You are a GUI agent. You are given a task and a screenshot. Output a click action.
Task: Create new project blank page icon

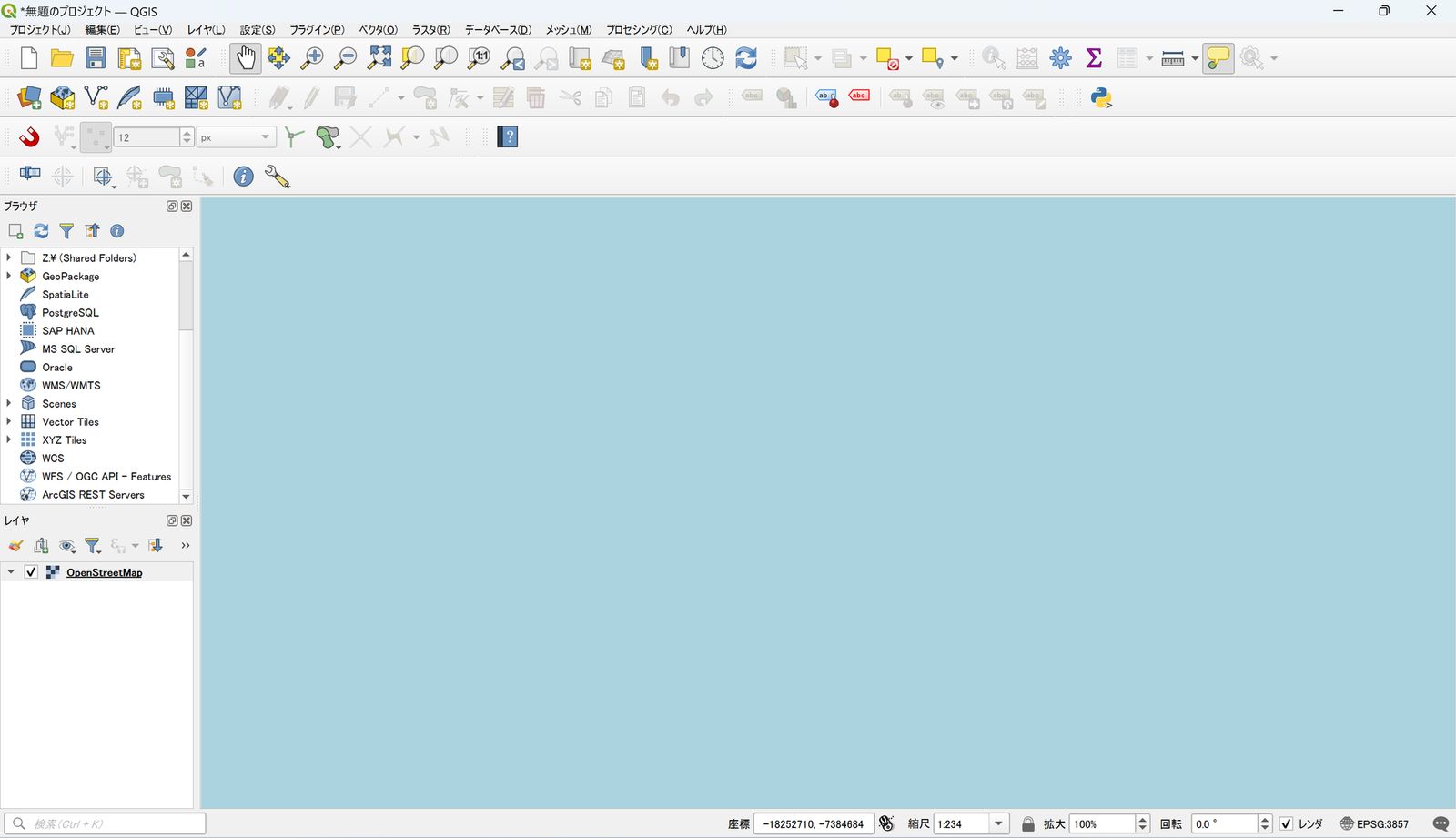(x=29, y=58)
